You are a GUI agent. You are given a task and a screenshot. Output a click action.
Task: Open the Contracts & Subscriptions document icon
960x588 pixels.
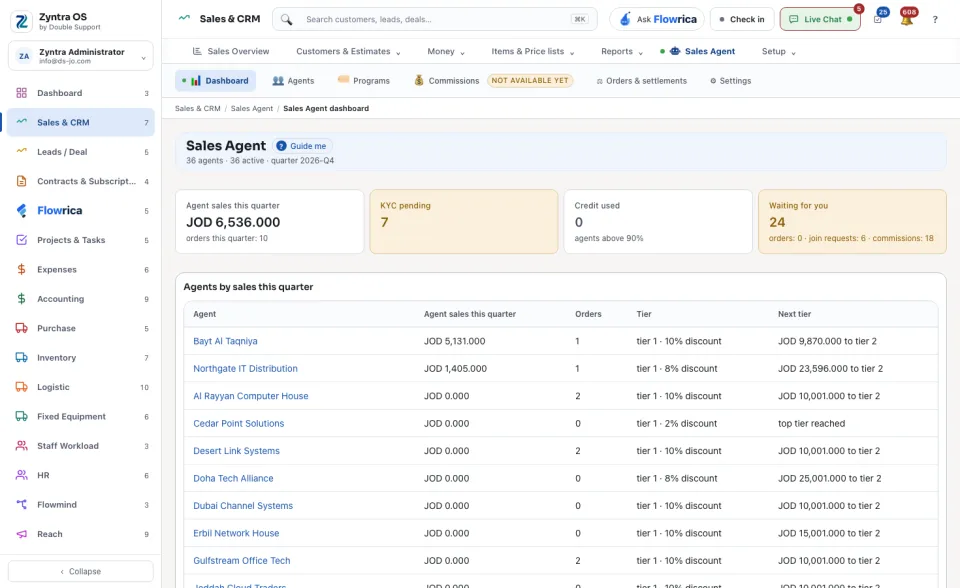[21, 181]
